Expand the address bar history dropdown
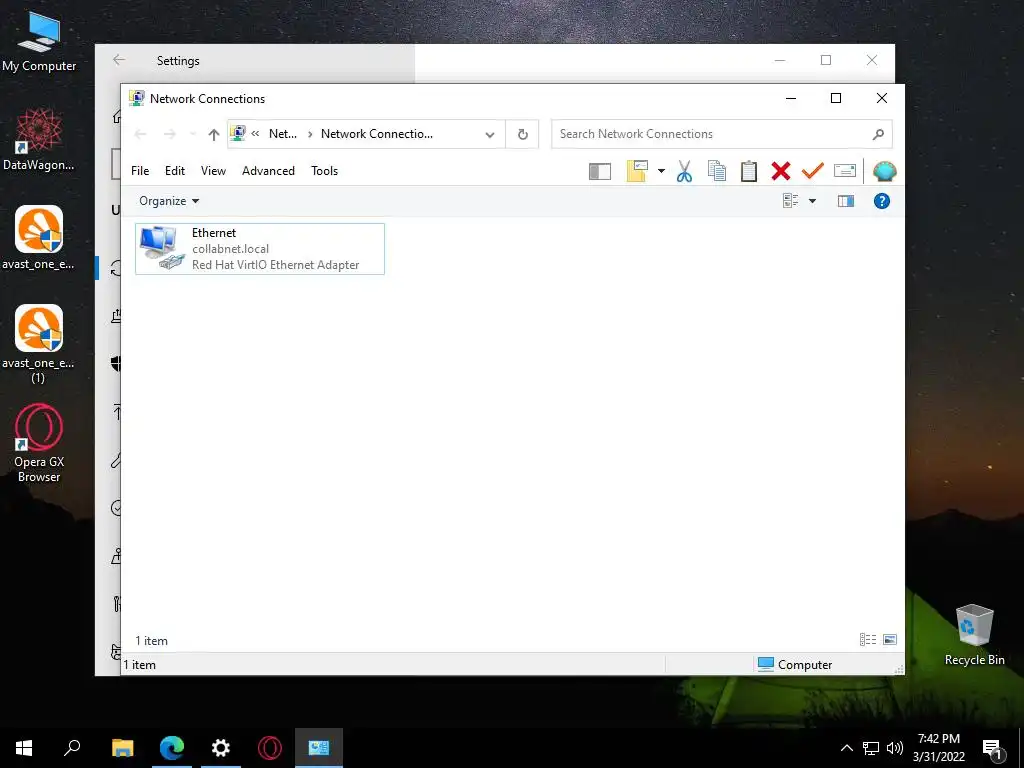This screenshot has width=1024, height=768. [x=490, y=135]
